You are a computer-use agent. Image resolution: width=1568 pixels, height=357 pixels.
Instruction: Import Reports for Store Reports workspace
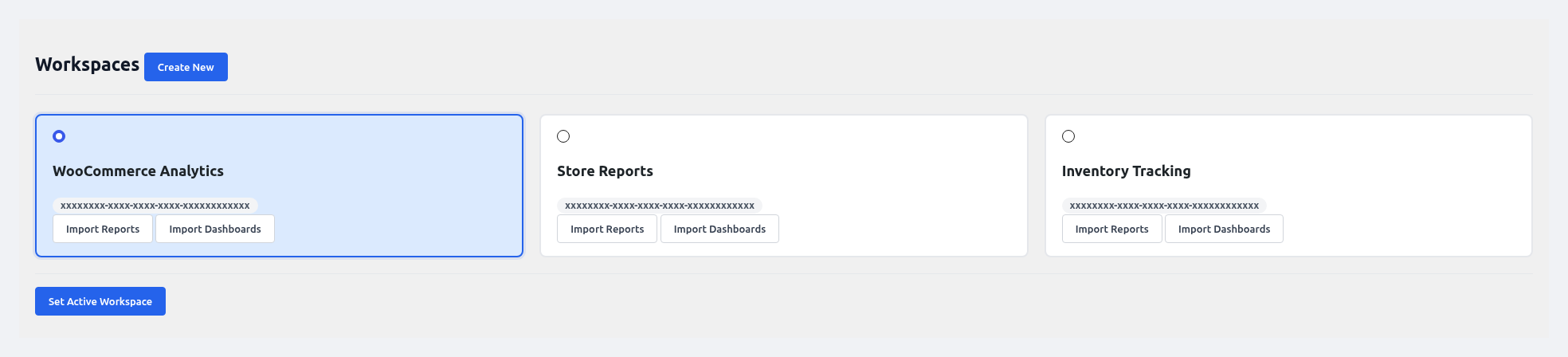607,229
